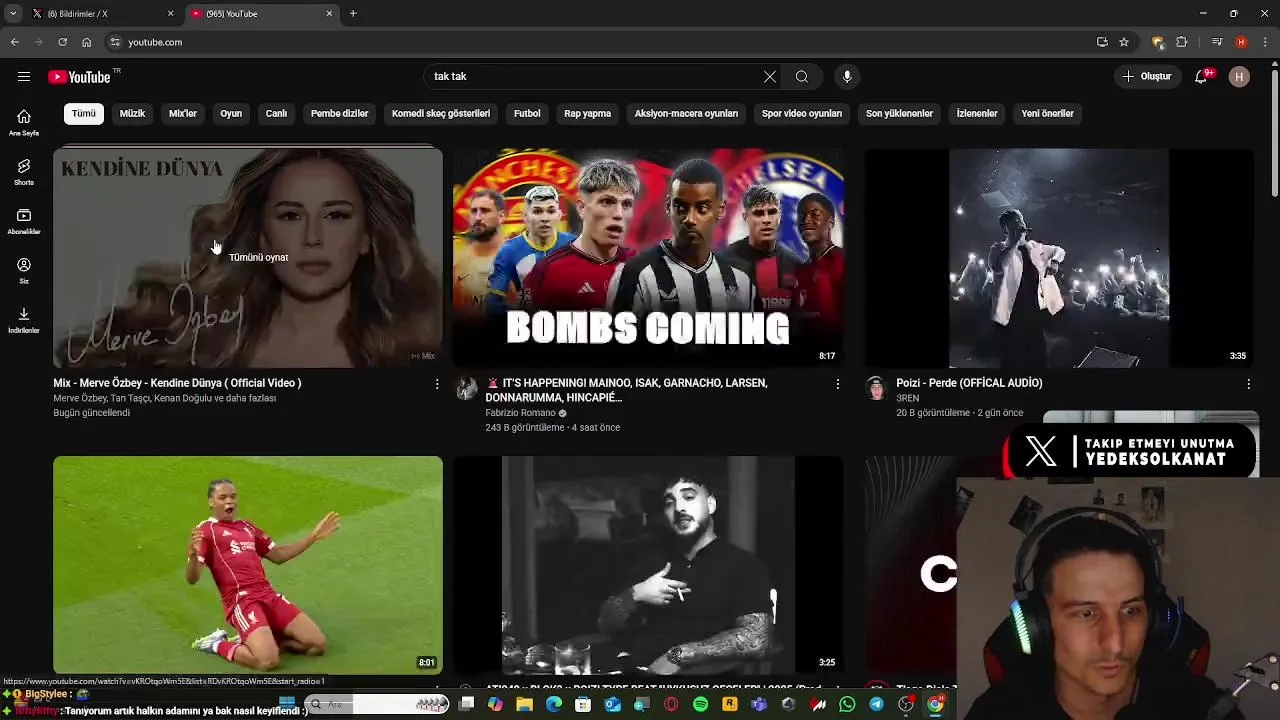Select Aksiyon-macera oyunları chip

pos(686,113)
